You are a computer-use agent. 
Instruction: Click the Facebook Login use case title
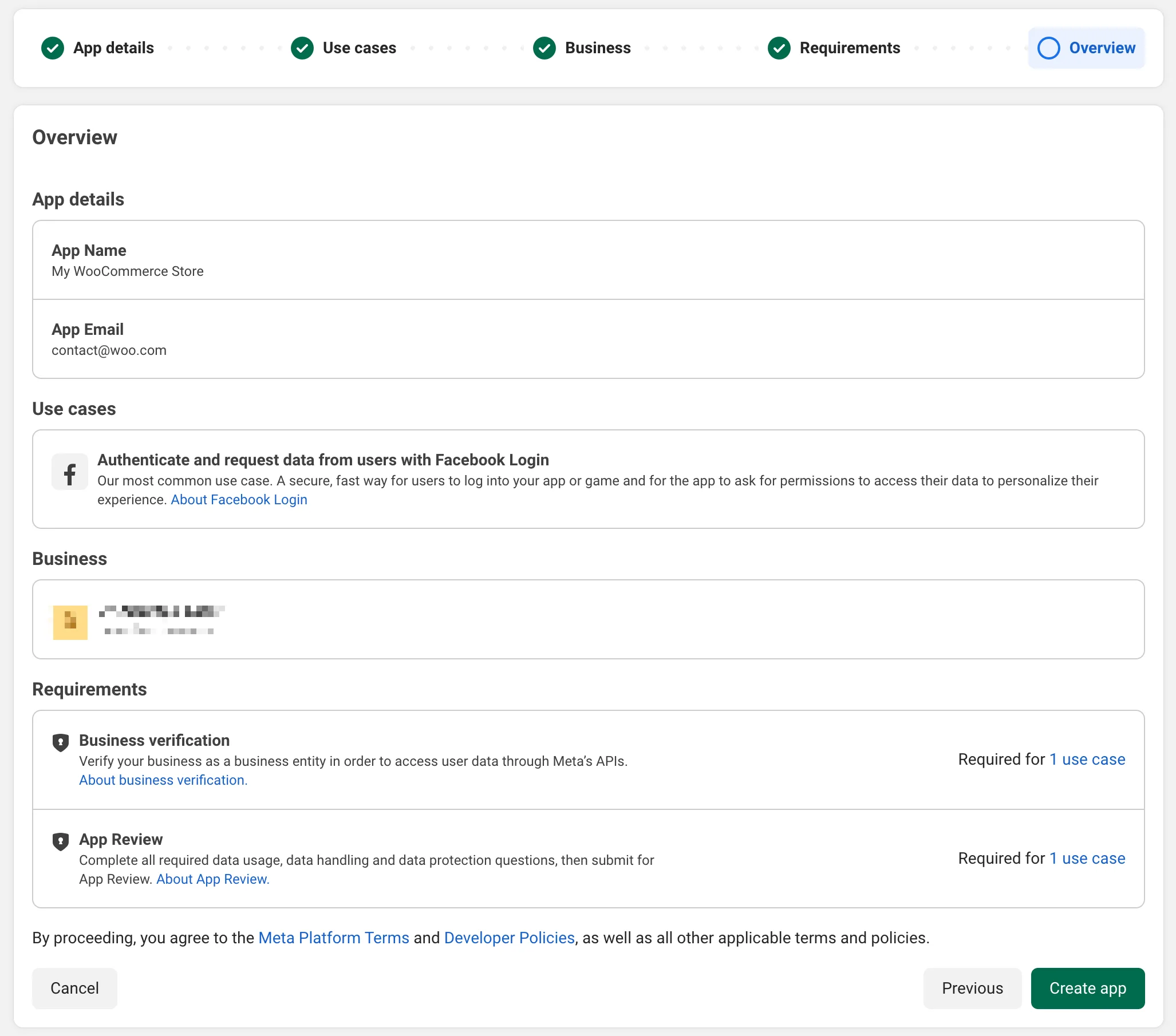pyautogui.click(x=323, y=460)
